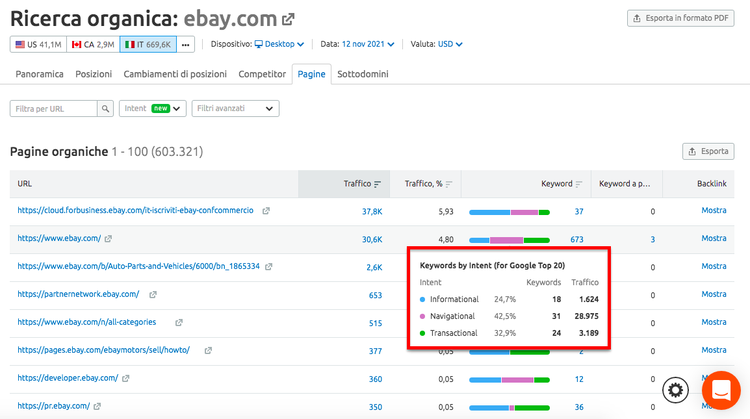
Task: Open external link icon for ebaymotors sell howto
Action: [x=208, y=350]
